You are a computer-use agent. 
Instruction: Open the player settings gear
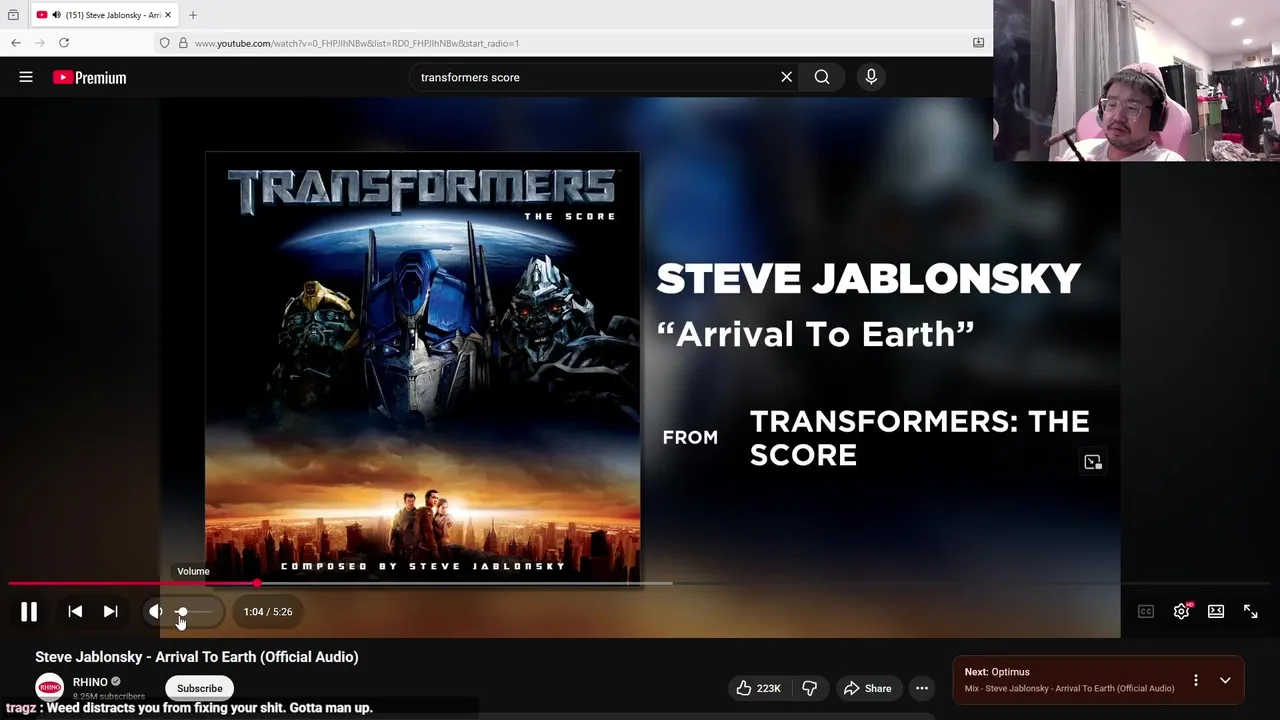pyautogui.click(x=1181, y=612)
